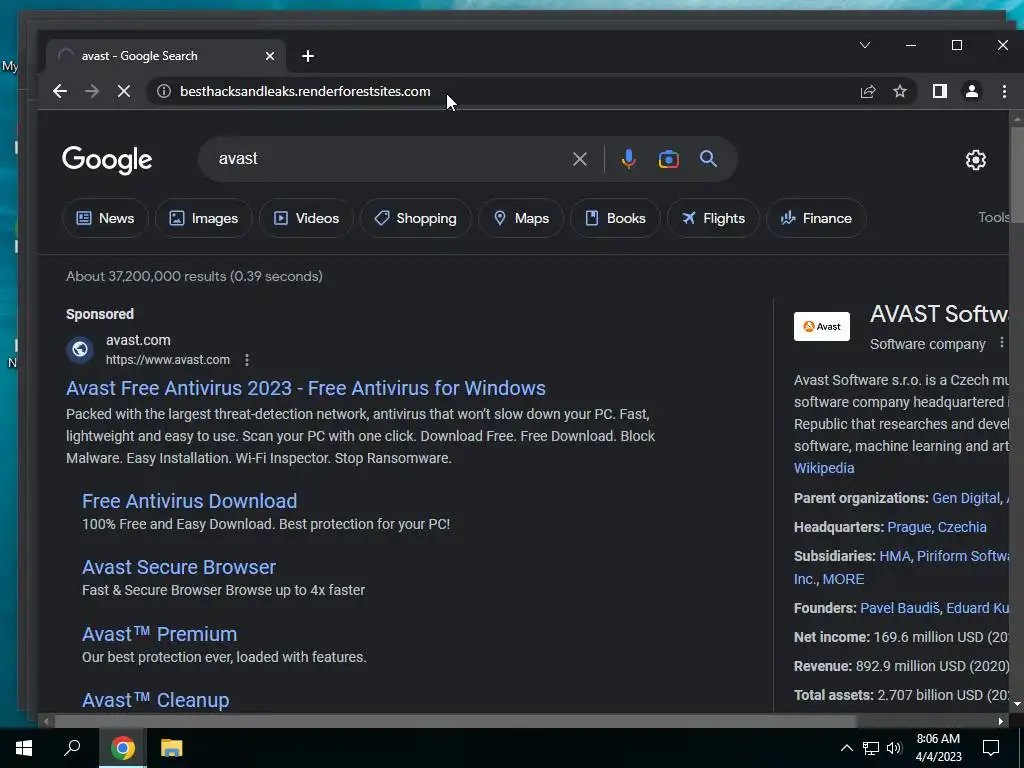The height and width of the screenshot is (768, 1024).
Task: Submit search with magnifier icon
Action: click(709, 159)
